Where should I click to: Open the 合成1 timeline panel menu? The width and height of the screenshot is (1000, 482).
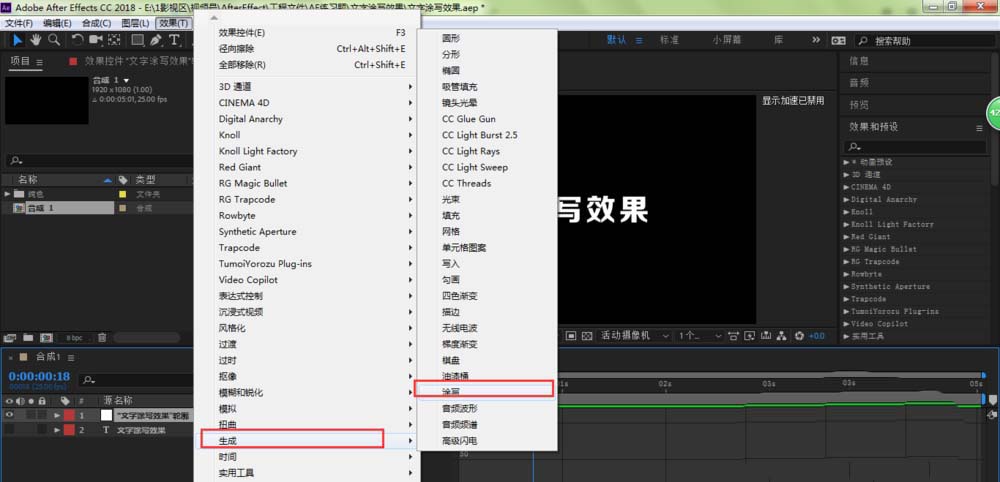coord(71,357)
